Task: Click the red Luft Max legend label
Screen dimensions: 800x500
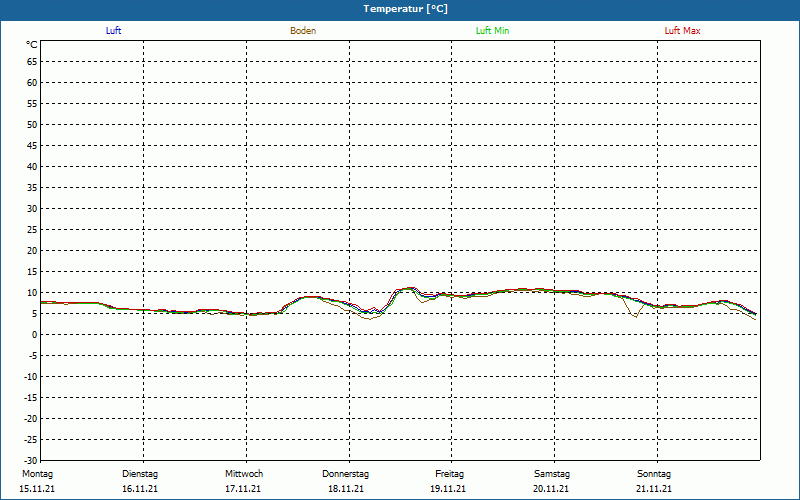Action: pos(682,31)
